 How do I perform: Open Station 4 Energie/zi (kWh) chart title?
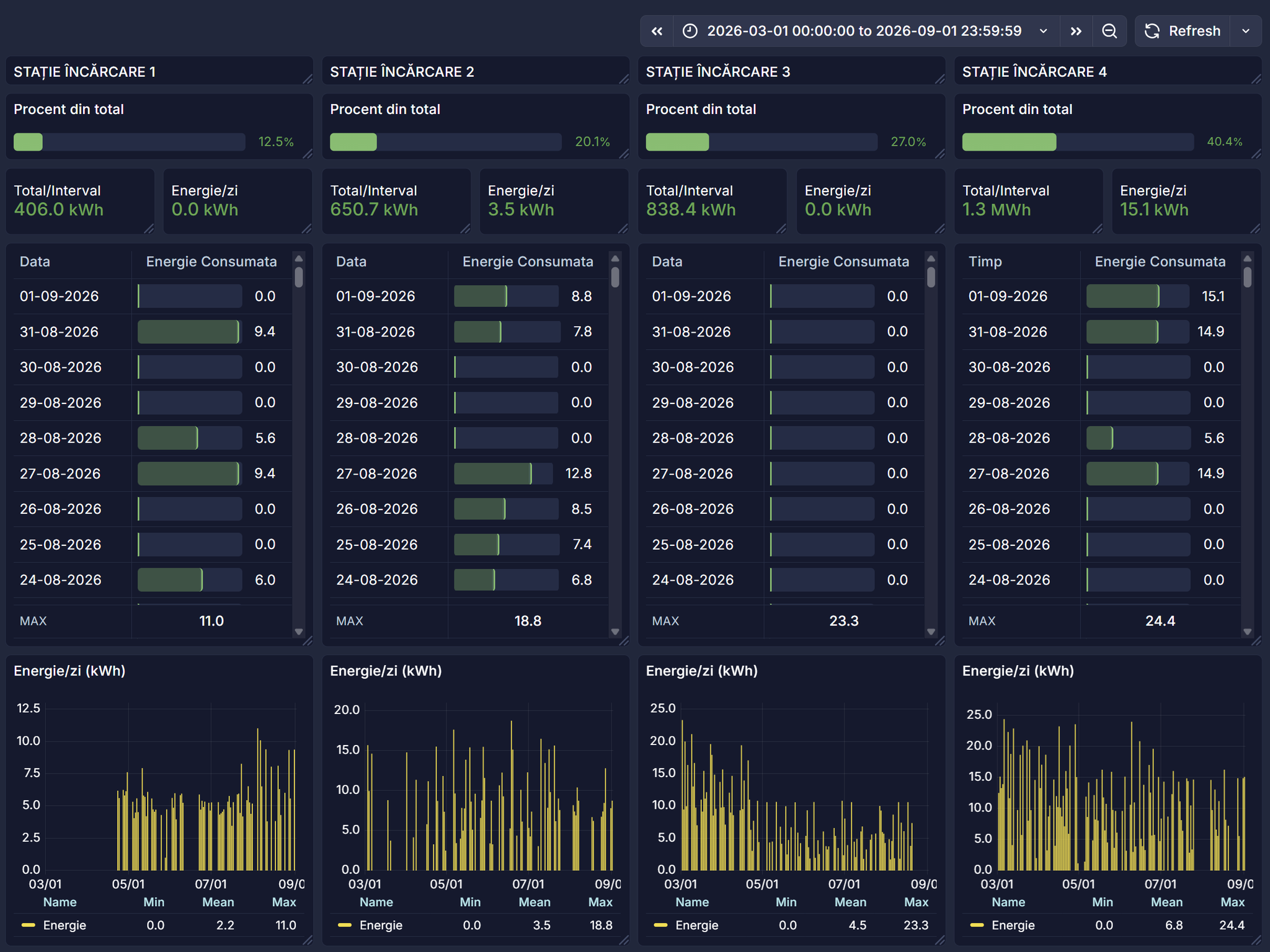1018,671
